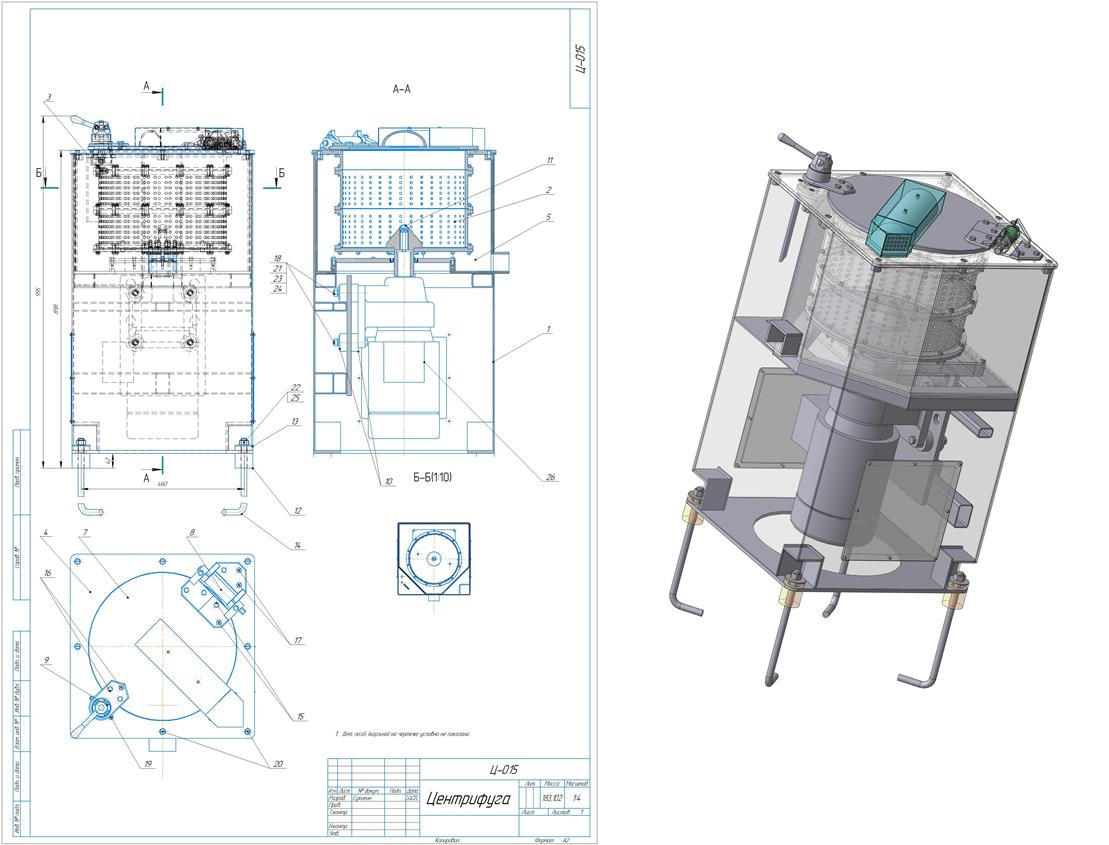Screen dimensions: 1109x845
Task: Click callout number 20
Action: pyautogui.click(x=278, y=764)
